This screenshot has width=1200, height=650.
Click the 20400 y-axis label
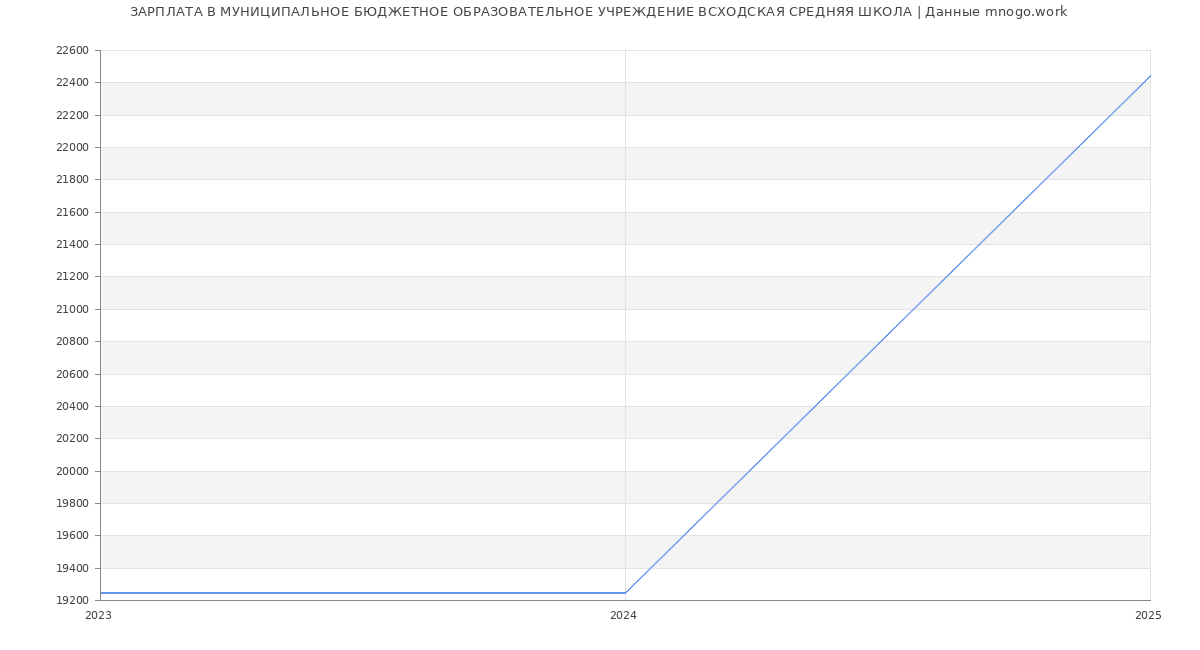pos(72,406)
